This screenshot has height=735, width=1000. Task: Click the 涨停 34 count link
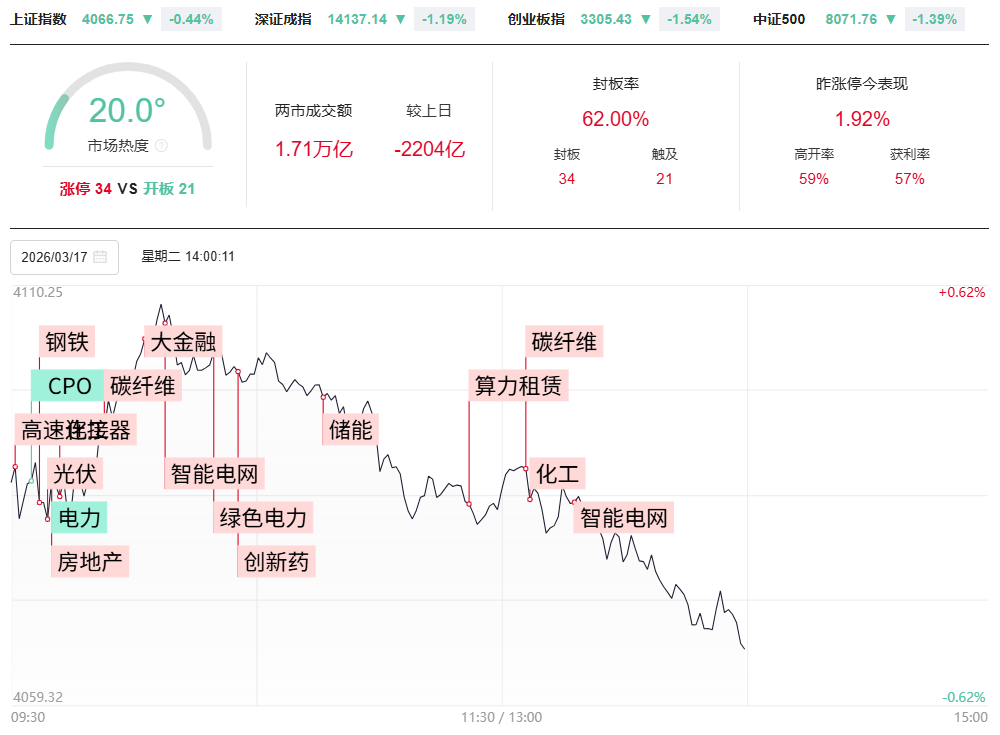tap(85, 188)
